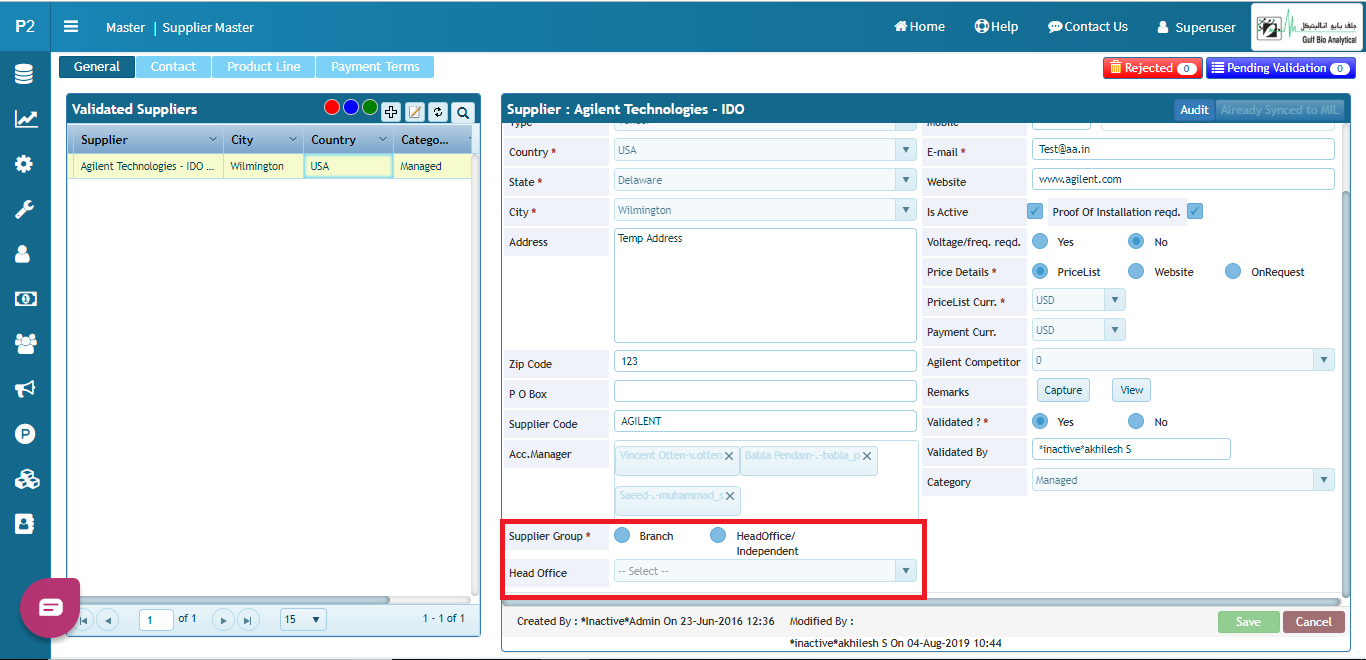Screen dimensions: 1366x660
Task: Open the page size dropdown showing 15
Action: click(304, 620)
